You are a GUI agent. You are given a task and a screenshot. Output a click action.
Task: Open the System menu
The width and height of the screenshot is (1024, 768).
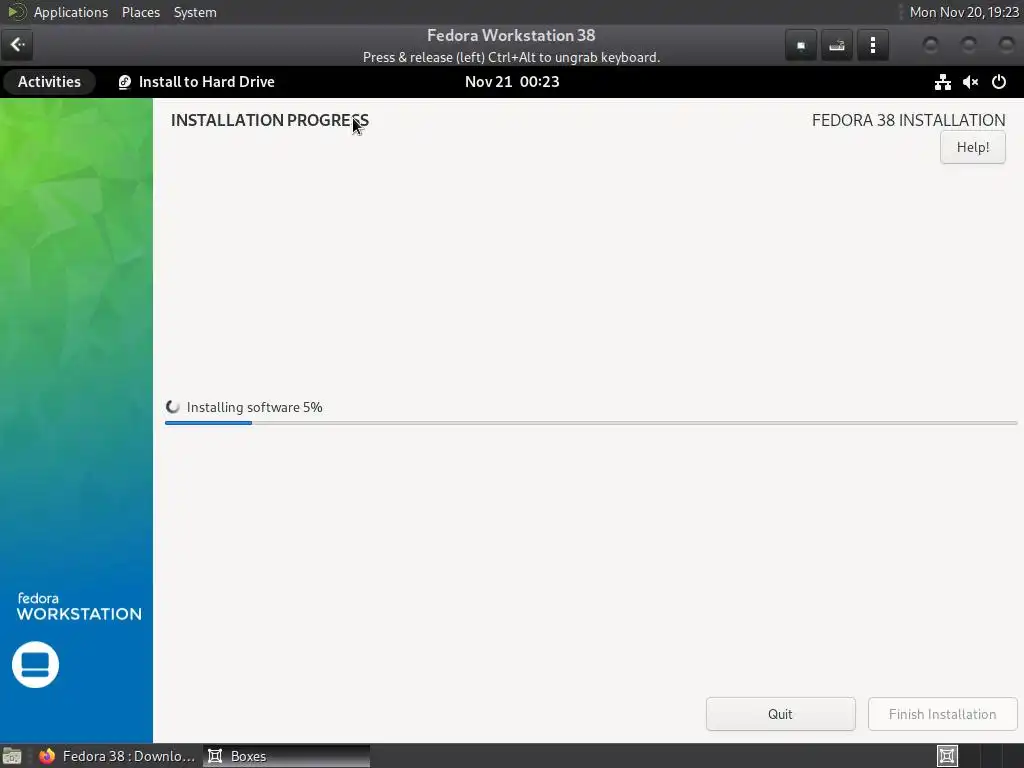pos(195,12)
